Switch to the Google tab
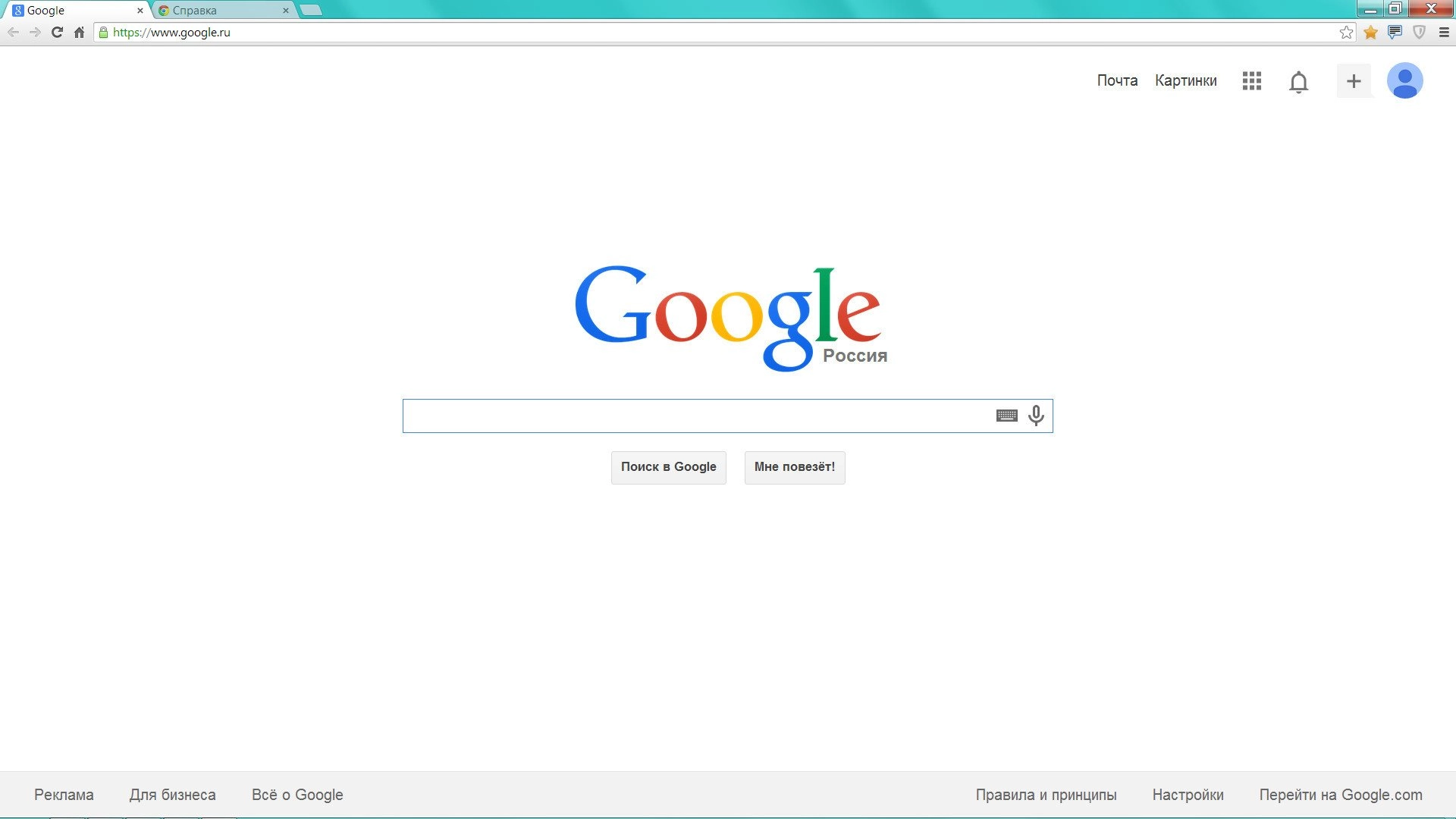Viewport: 1456px width, 819px height. click(x=76, y=11)
